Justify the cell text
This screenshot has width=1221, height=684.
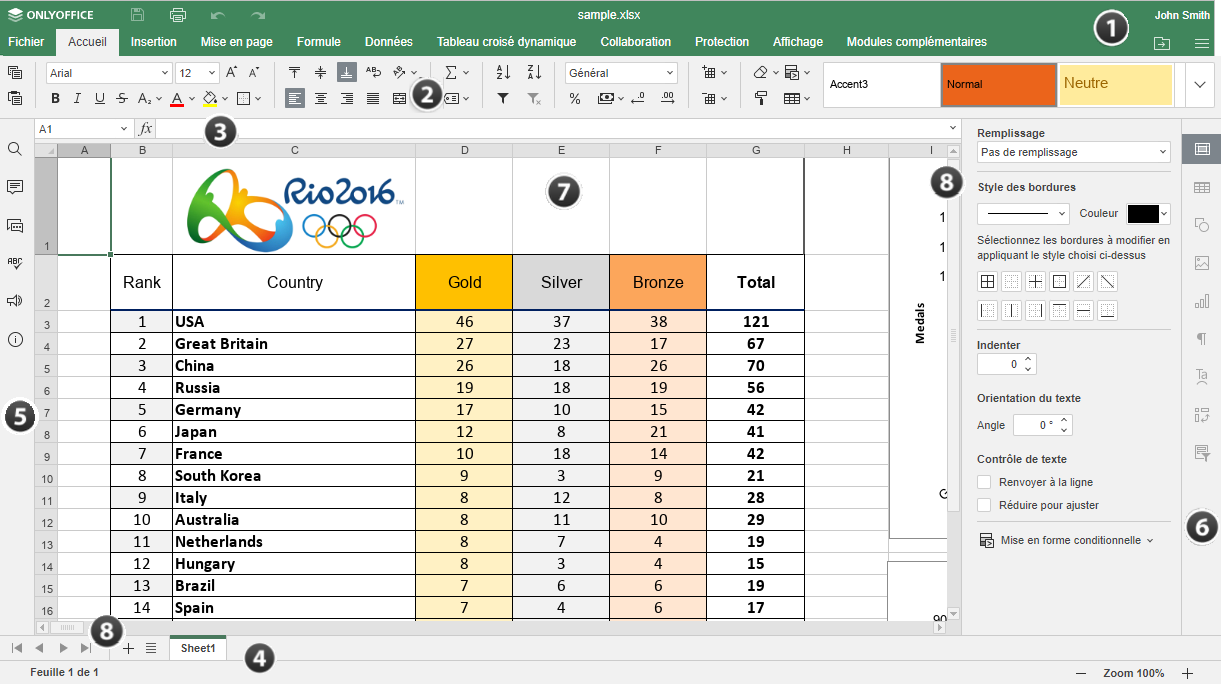373,98
